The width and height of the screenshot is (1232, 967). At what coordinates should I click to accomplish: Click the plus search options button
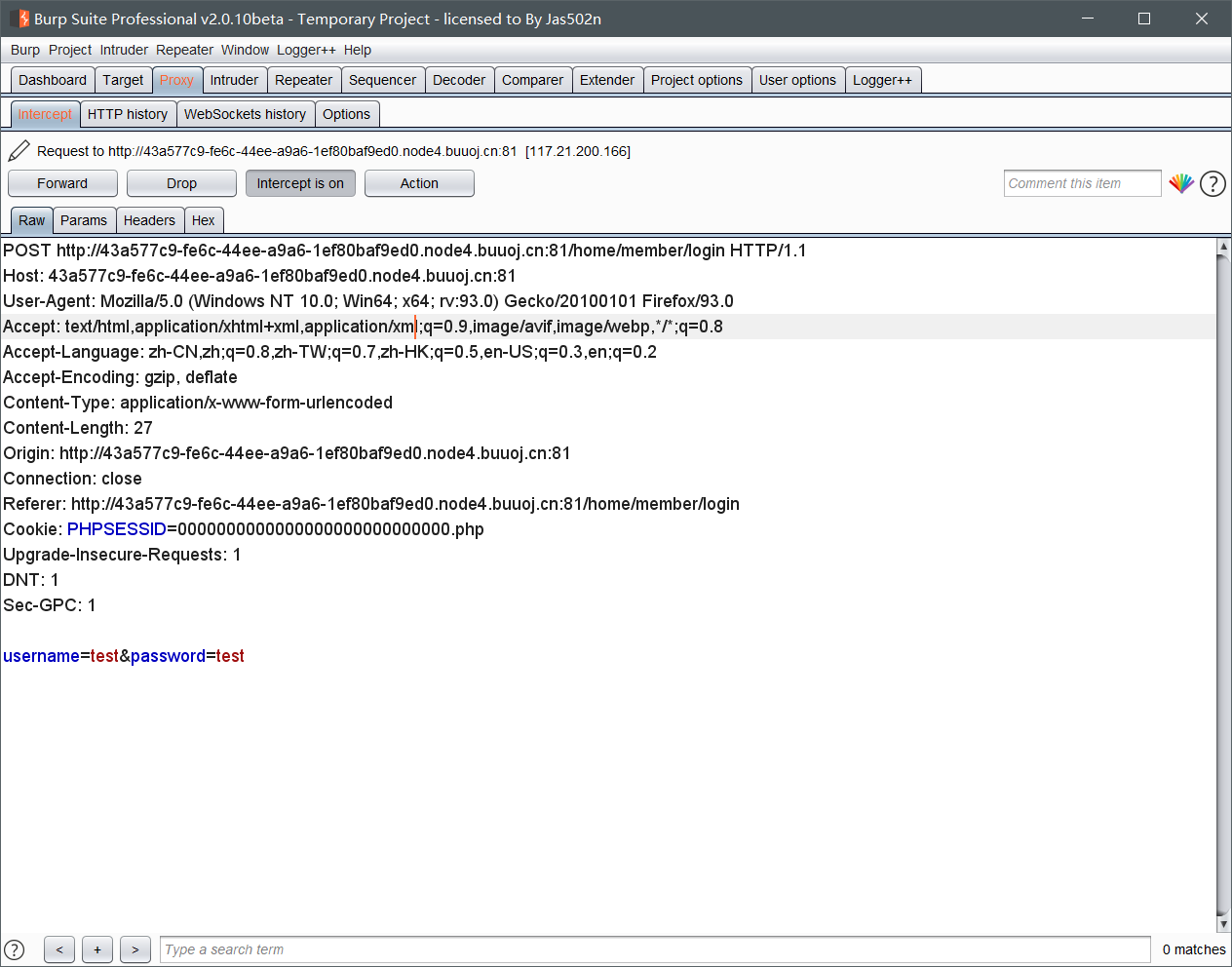tap(97, 949)
